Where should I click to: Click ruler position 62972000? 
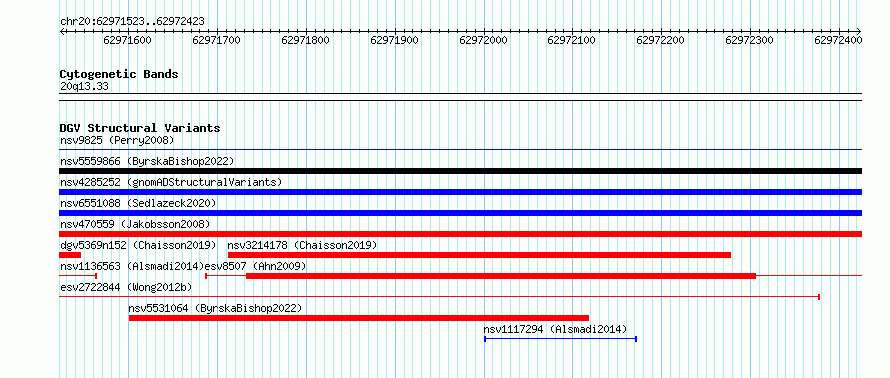click(x=483, y=40)
